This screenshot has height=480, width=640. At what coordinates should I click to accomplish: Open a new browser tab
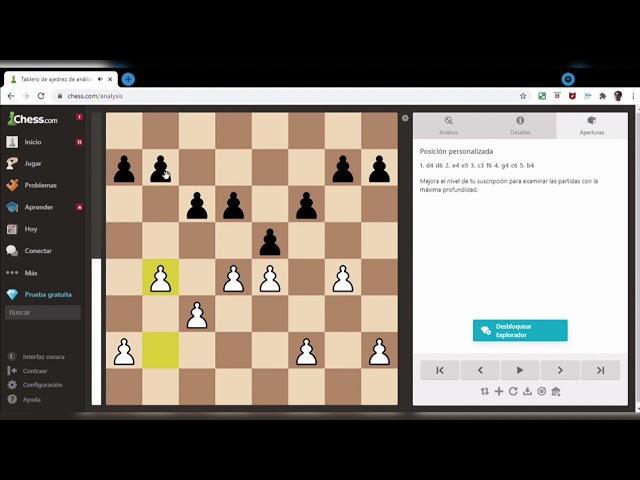pyautogui.click(x=128, y=79)
